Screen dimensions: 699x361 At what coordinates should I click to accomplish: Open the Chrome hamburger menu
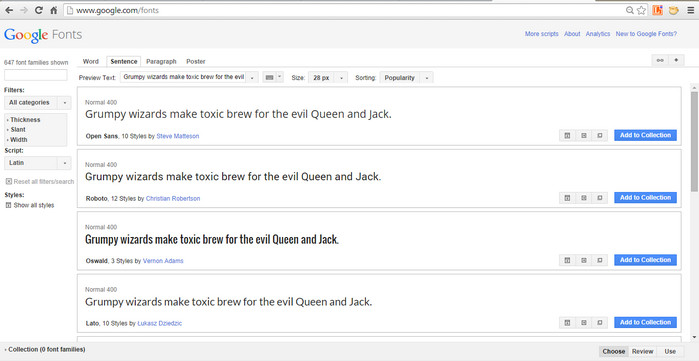pos(690,10)
